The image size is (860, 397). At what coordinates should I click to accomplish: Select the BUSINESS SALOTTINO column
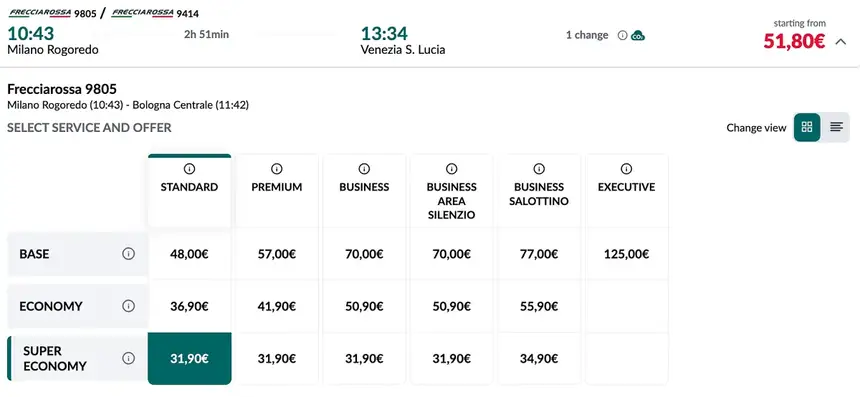point(539,191)
